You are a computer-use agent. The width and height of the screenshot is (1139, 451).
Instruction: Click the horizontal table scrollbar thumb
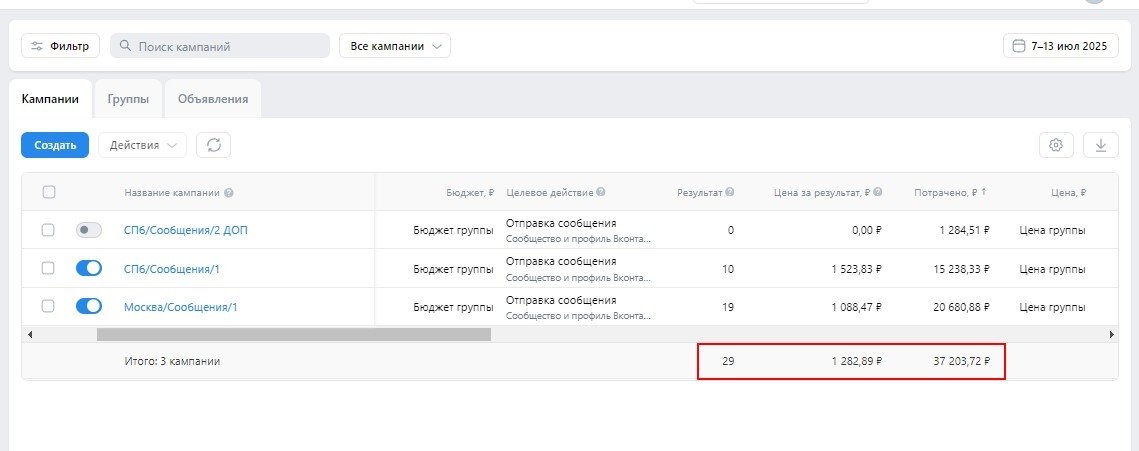coord(293,334)
